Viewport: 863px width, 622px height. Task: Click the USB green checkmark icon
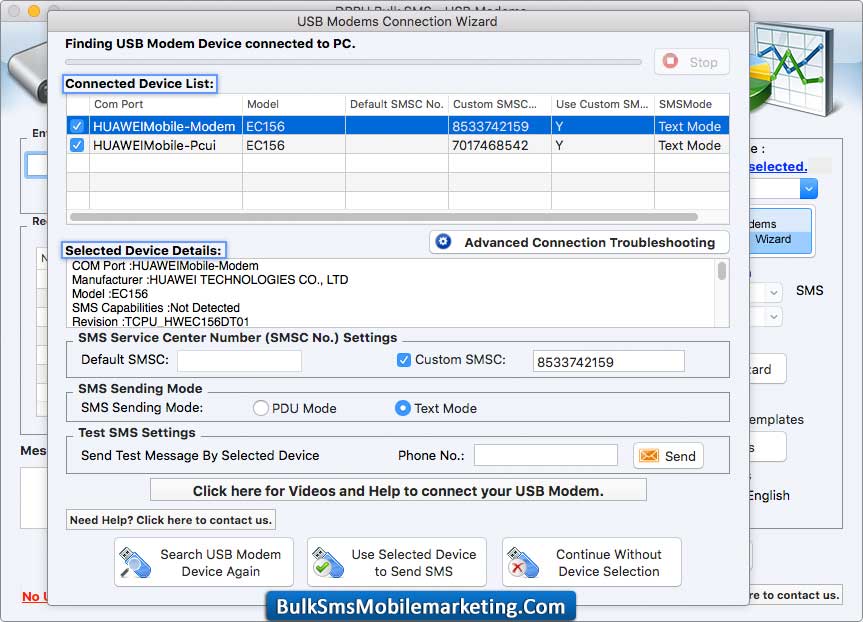click(327, 563)
